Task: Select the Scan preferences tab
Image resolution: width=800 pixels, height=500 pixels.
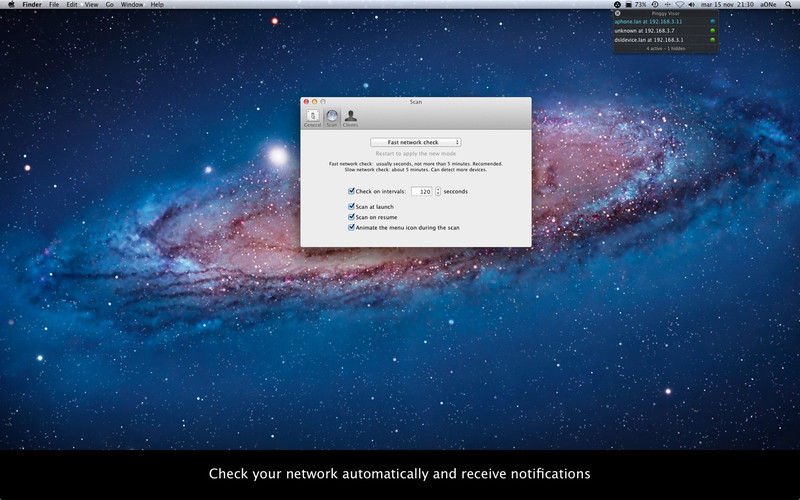Action: [x=332, y=118]
